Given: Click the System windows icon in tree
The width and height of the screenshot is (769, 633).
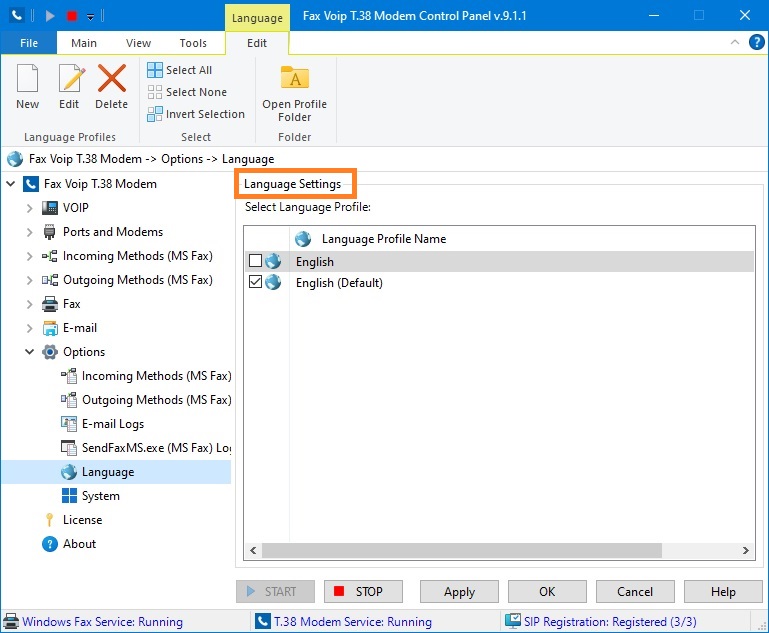Looking at the screenshot, I should [69, 496].
